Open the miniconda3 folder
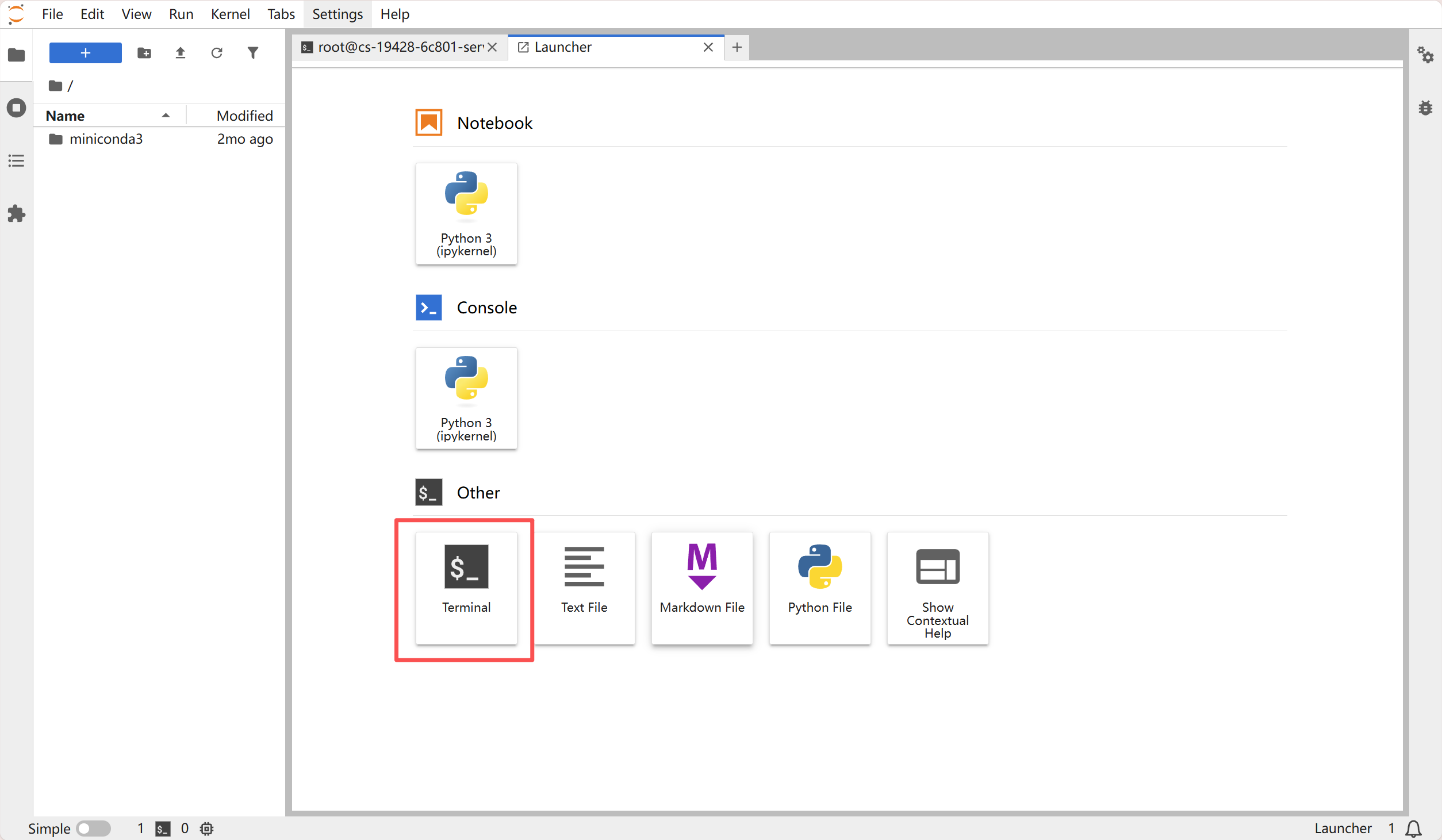The image size is (1442, 840). pos(106,139)
